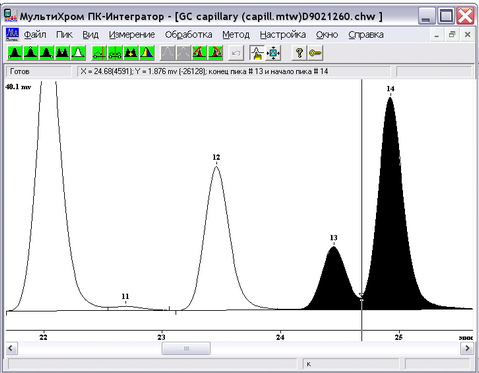Click the first red-crossed delete peak icon
This screenshot has width=479, height=373.
(199, 53)
